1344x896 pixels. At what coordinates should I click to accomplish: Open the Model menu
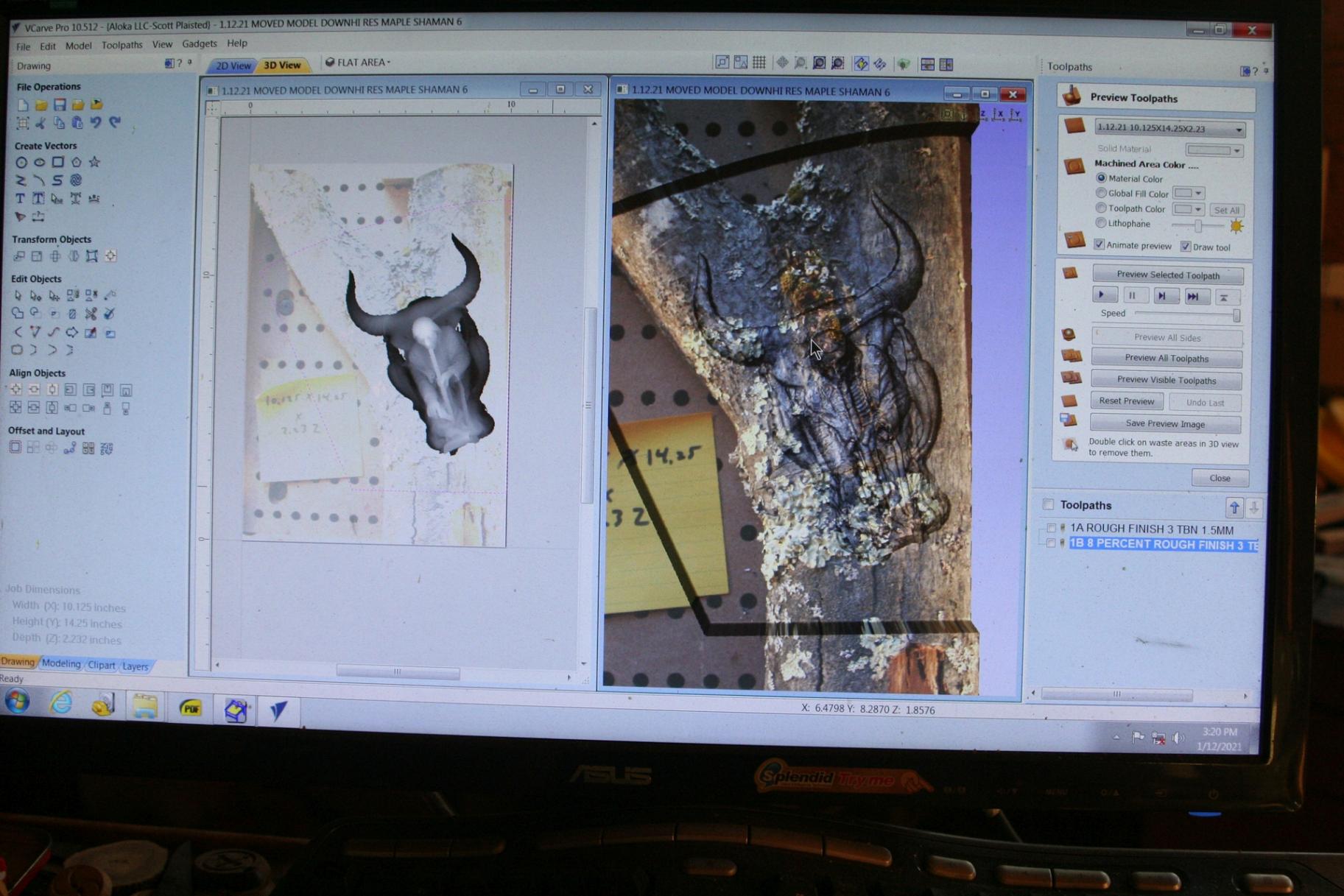coord(78,46)
